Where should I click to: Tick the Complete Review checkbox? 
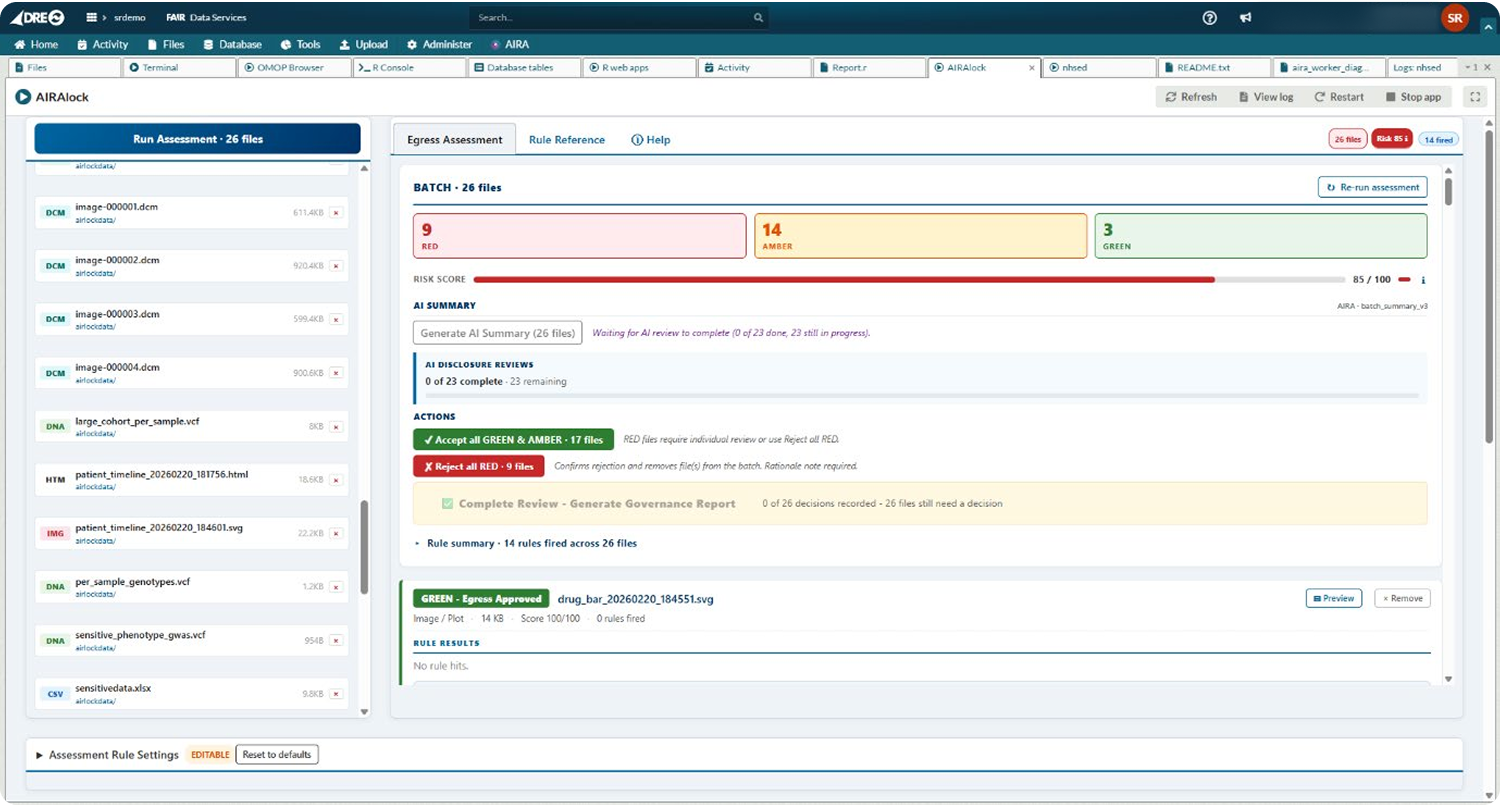tap(447, 504)
